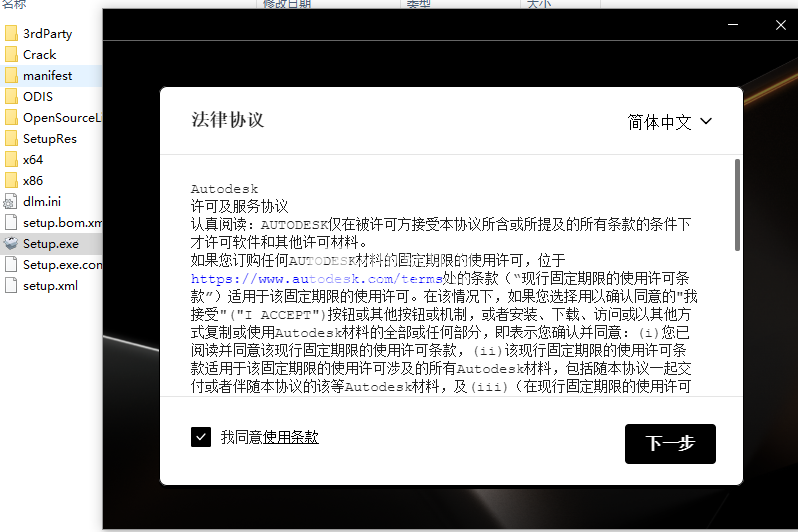The width and height of the screenshot is (798, 532).
Task: Open the autodesk.com/terms hyperlink
Action: tap(316, 278)
